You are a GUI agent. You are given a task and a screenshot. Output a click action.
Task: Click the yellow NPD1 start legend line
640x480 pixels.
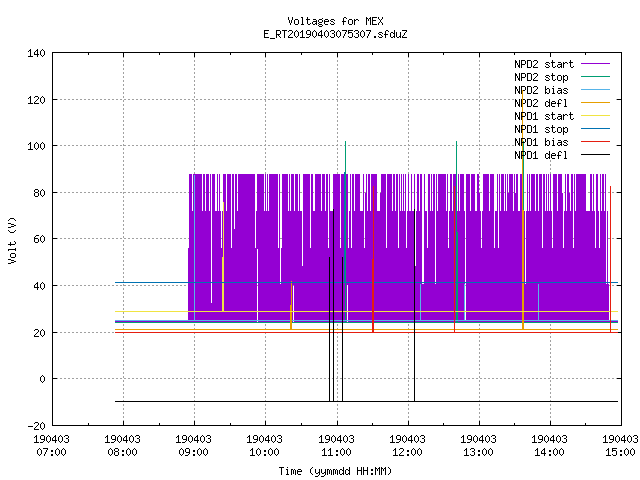pyautogui.click(x=596, y=116)
